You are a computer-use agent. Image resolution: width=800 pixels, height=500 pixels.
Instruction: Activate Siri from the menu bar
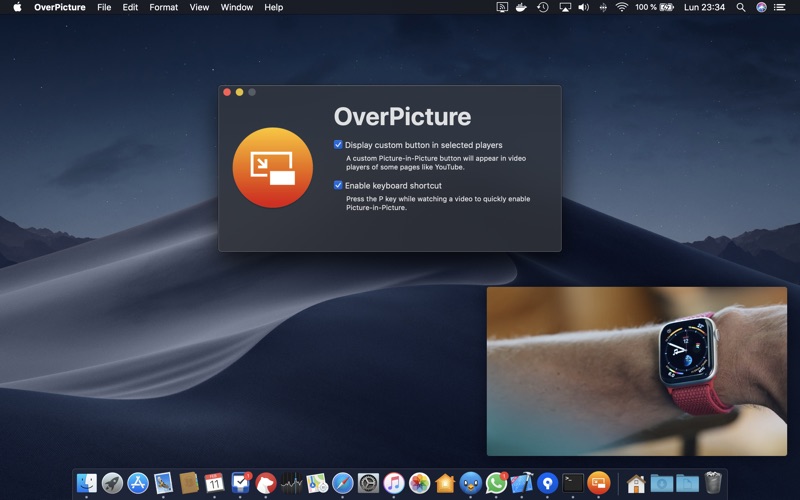(x=761, y=7)
